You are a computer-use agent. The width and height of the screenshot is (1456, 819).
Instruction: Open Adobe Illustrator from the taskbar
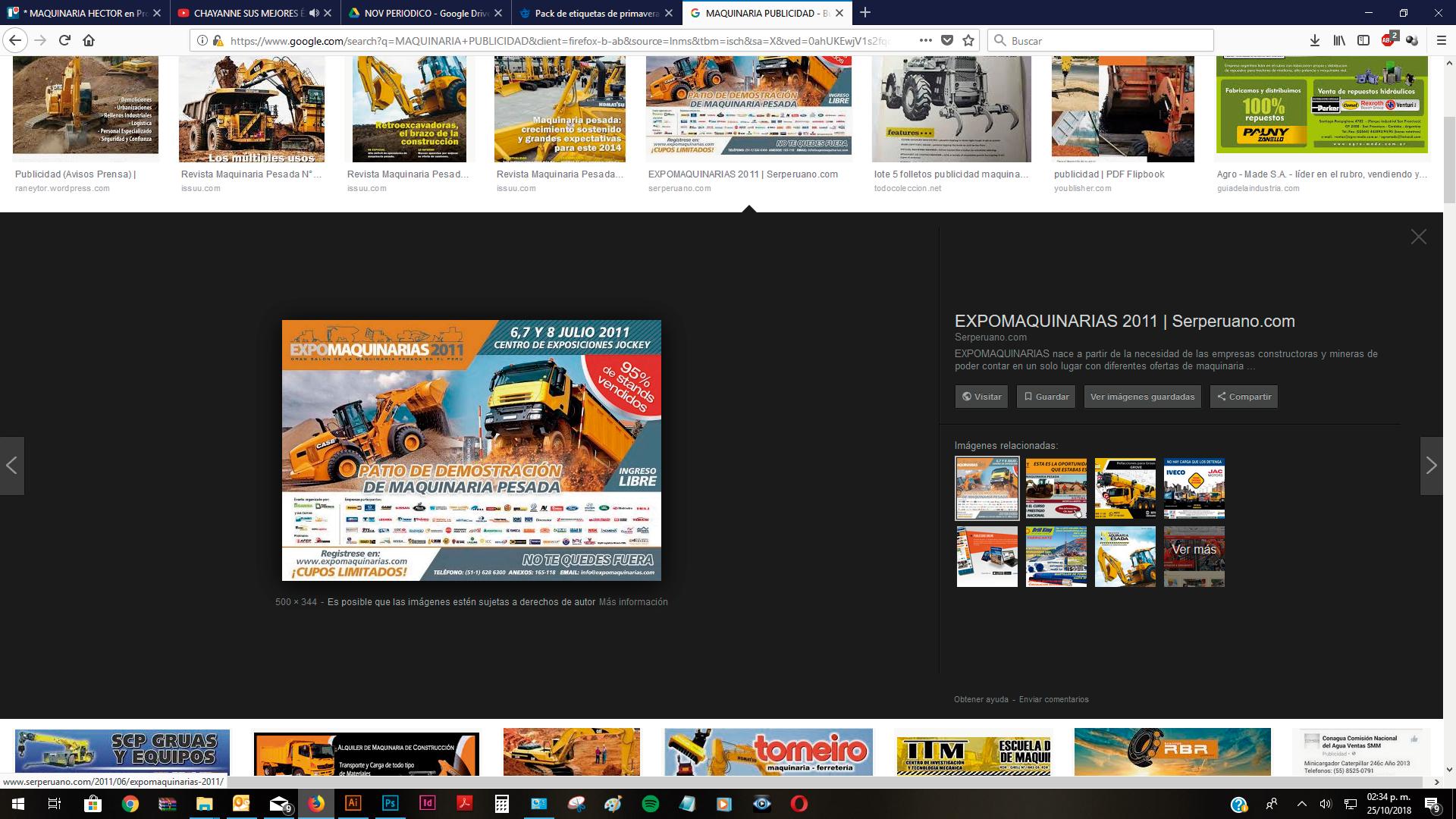coord(353,804)
